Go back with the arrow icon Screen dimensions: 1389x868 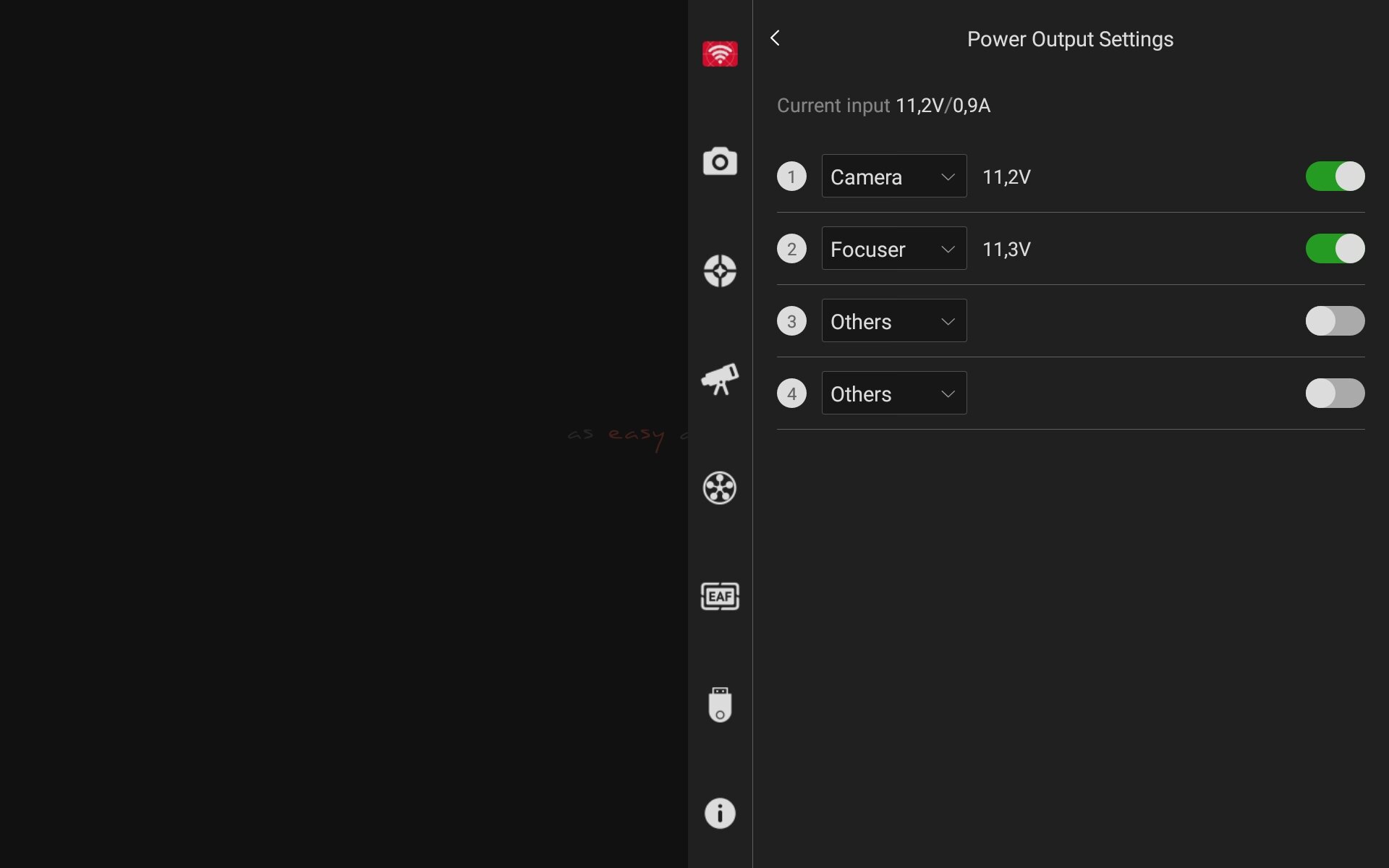click(x=775, y=38)
